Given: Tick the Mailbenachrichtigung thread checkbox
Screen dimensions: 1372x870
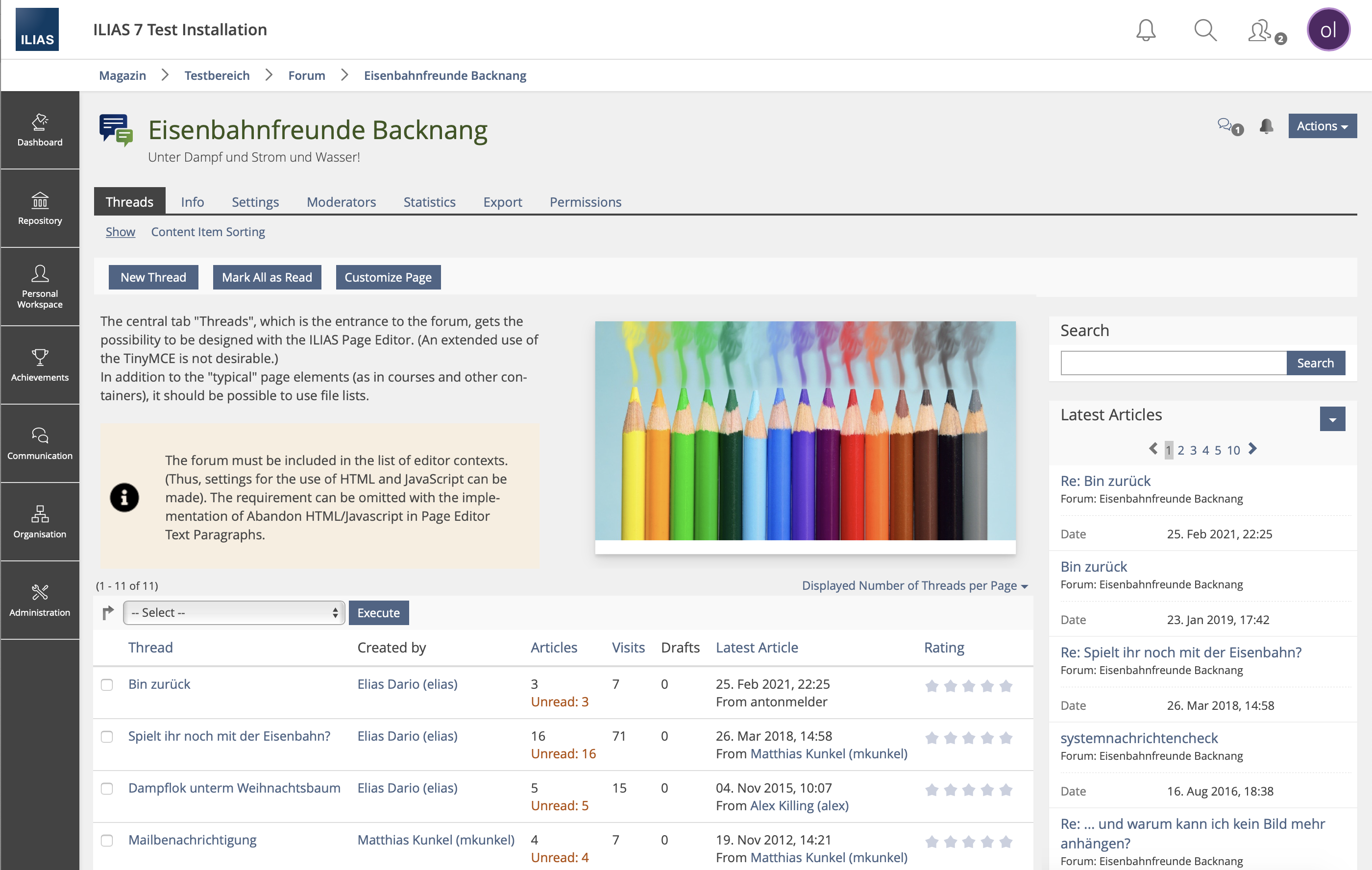Looking at the screenshot, I should 107,841.
